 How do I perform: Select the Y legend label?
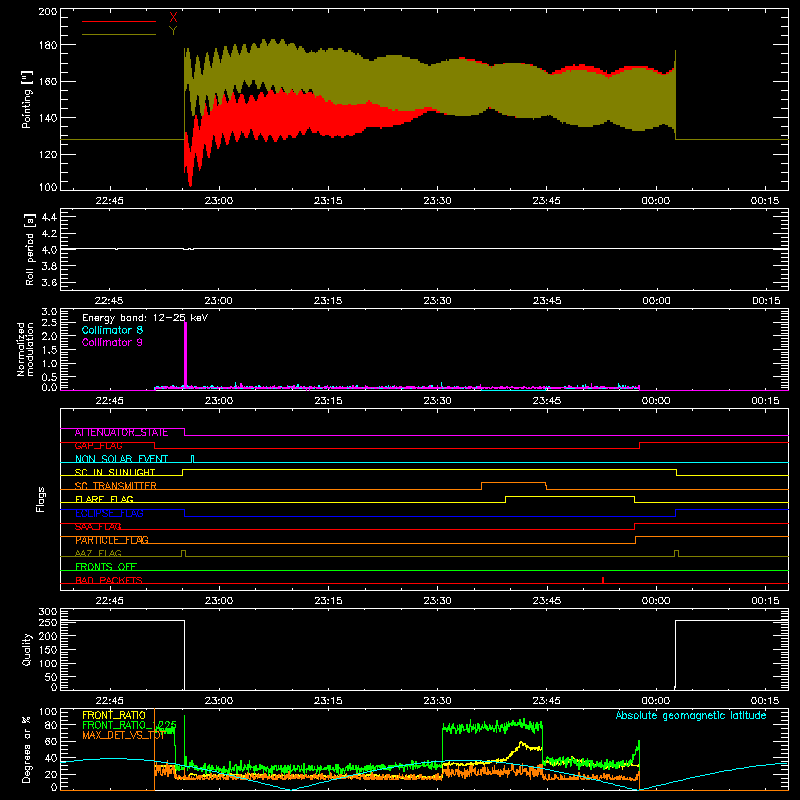pos(173,31)
